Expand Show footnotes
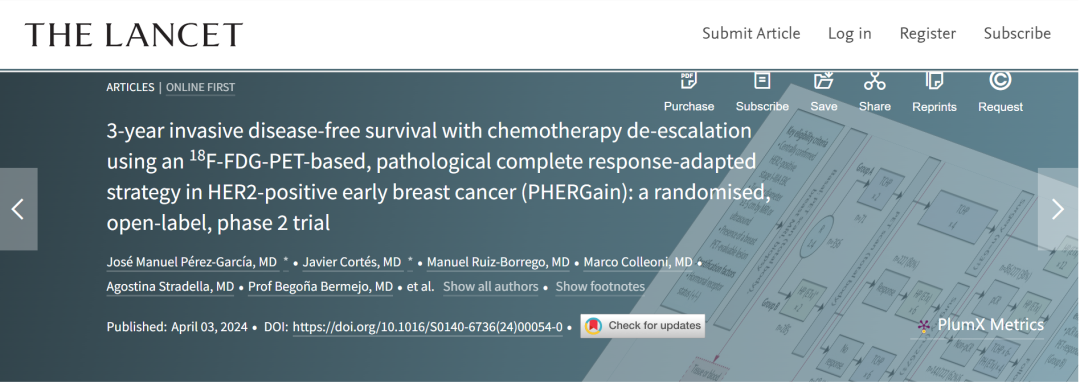This screenshot has width=1080, height=383. (x=600, y=287)
